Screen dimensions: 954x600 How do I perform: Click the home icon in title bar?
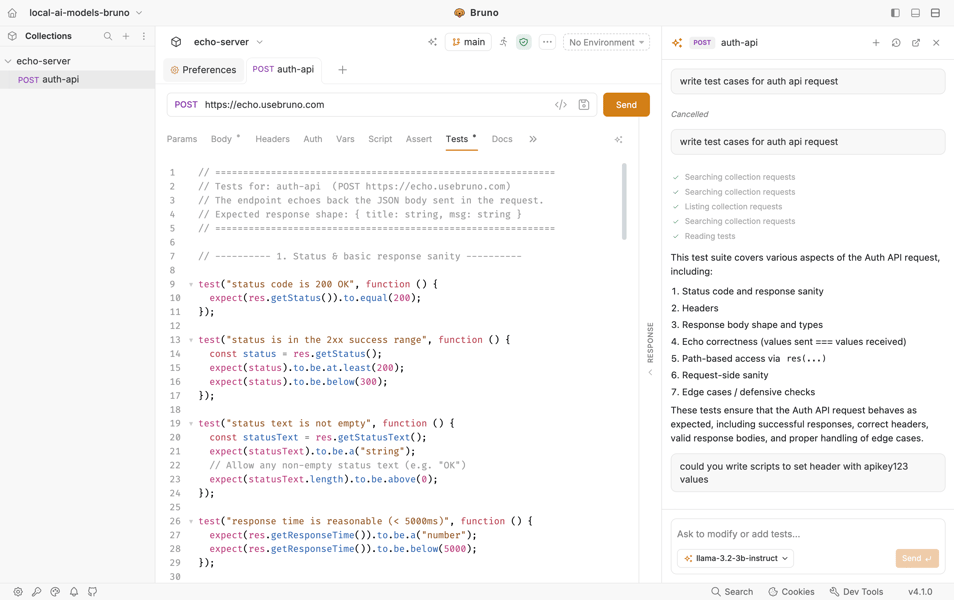tap(12, 13)
